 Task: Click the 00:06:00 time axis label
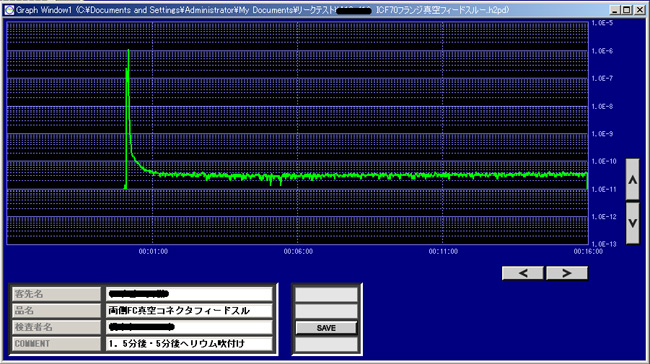pos(298,251)
